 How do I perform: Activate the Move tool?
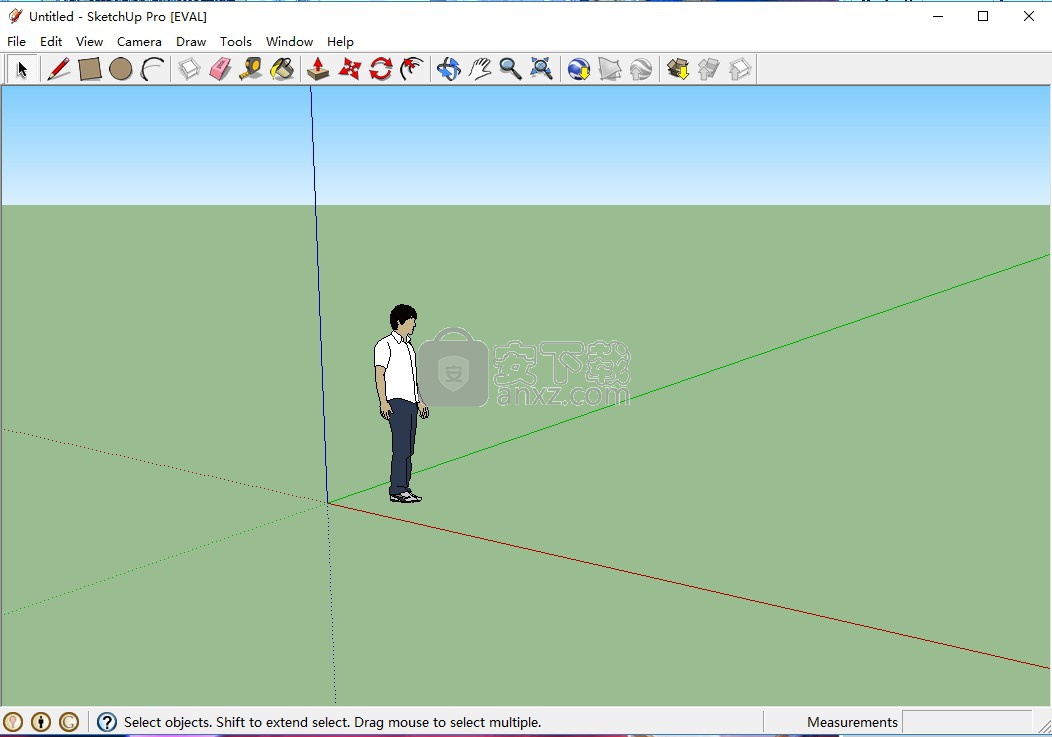(x=350, y=69)
